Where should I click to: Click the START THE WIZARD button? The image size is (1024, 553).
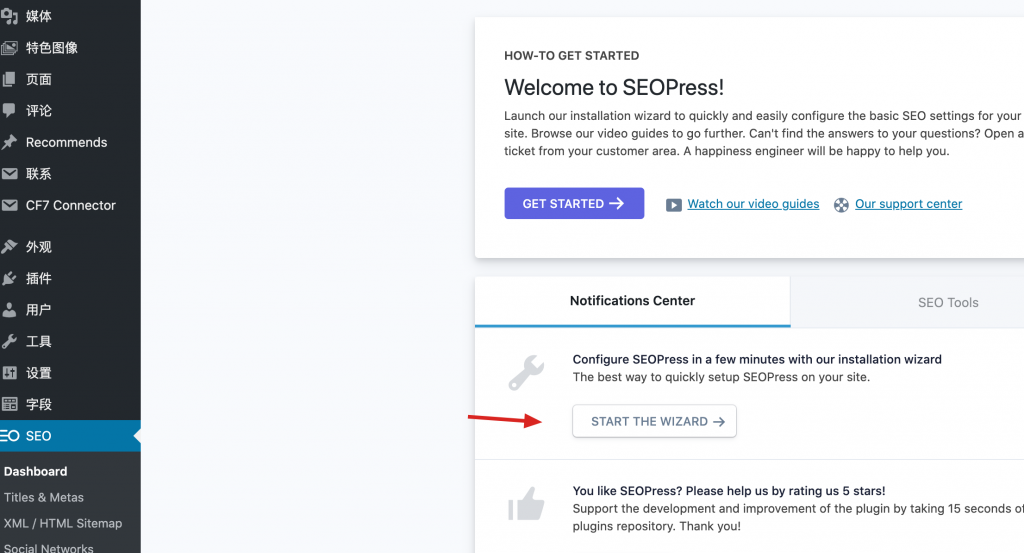click(x=654, y=421)
